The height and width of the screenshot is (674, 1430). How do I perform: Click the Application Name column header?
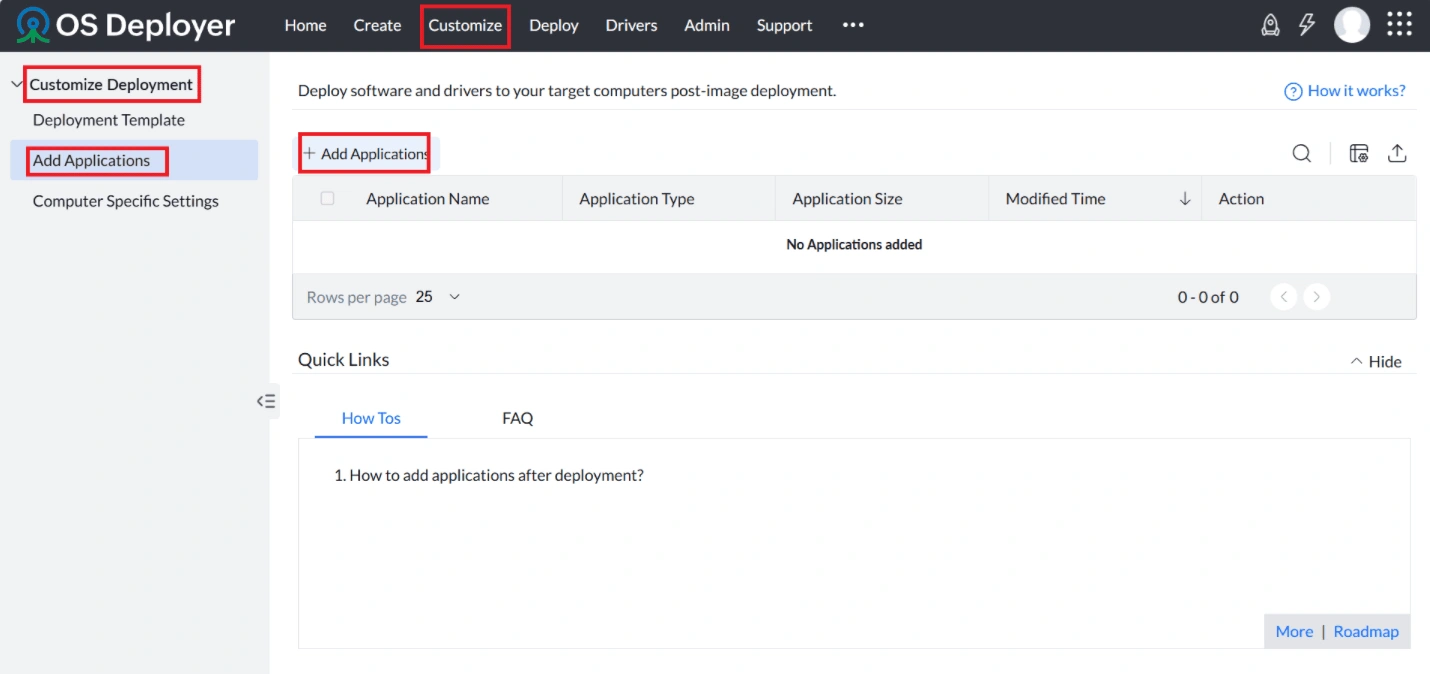pos(427,199)
